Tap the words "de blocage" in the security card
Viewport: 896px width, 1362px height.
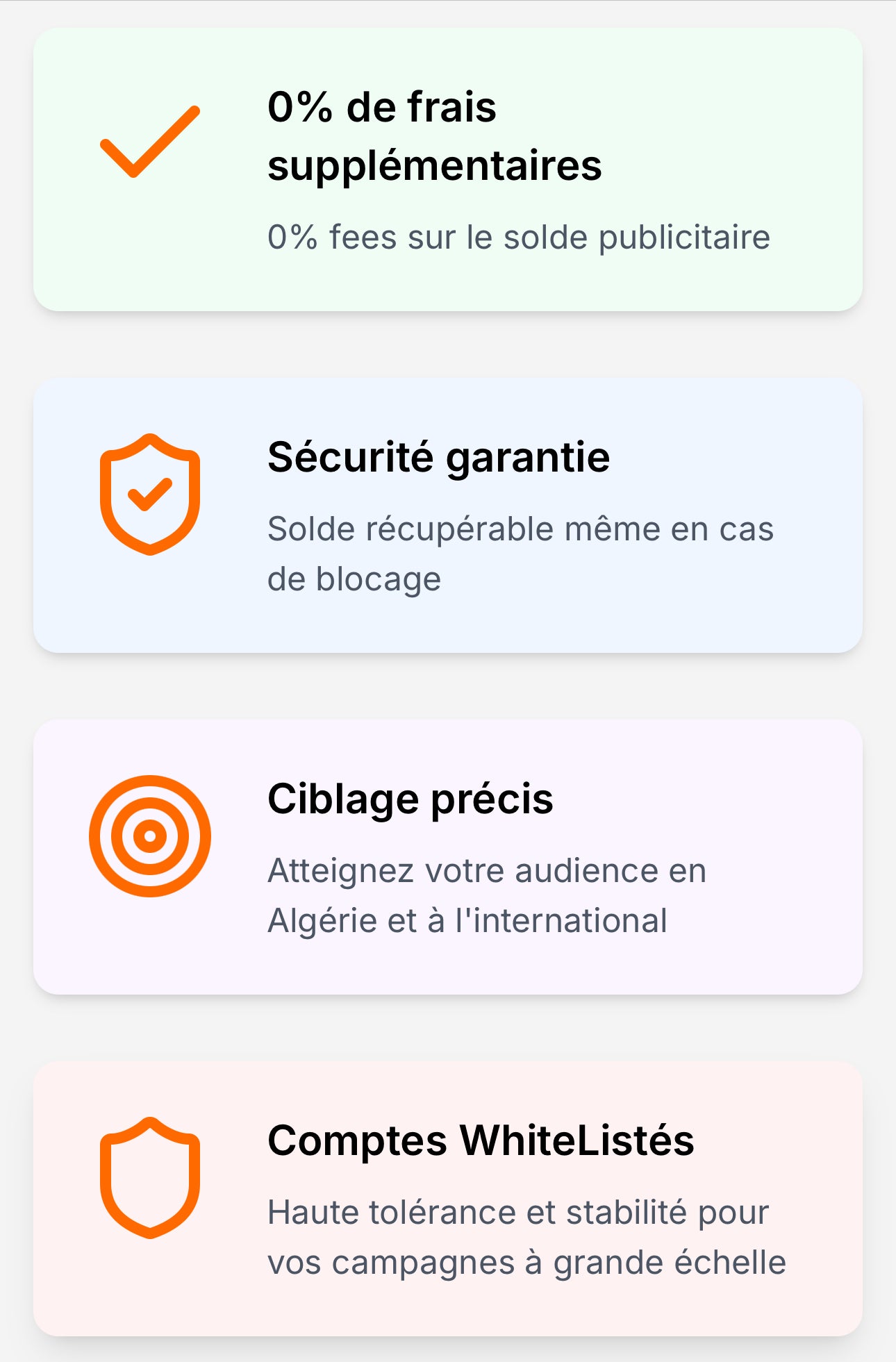(x=354, y=579)
